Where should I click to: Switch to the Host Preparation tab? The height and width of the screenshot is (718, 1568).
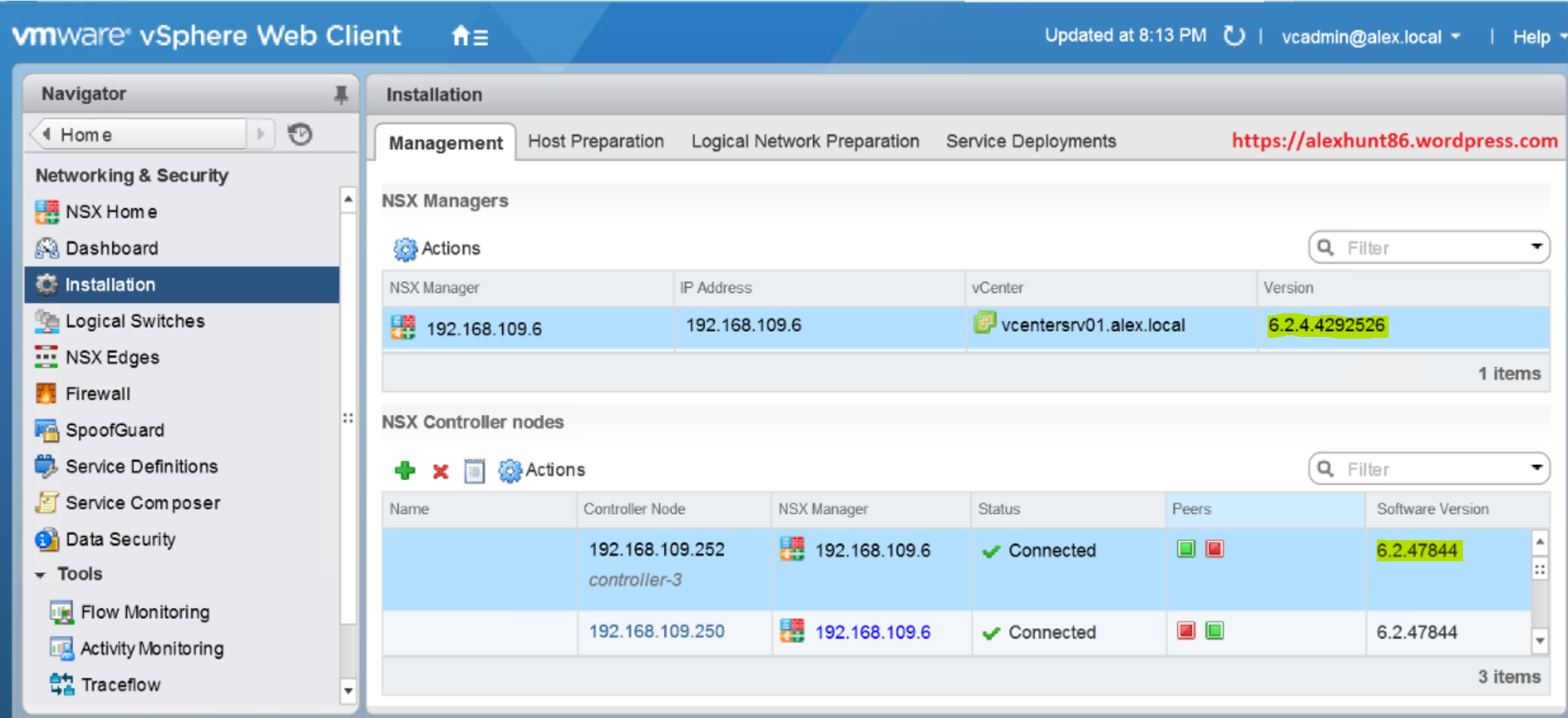coord(596,141)
